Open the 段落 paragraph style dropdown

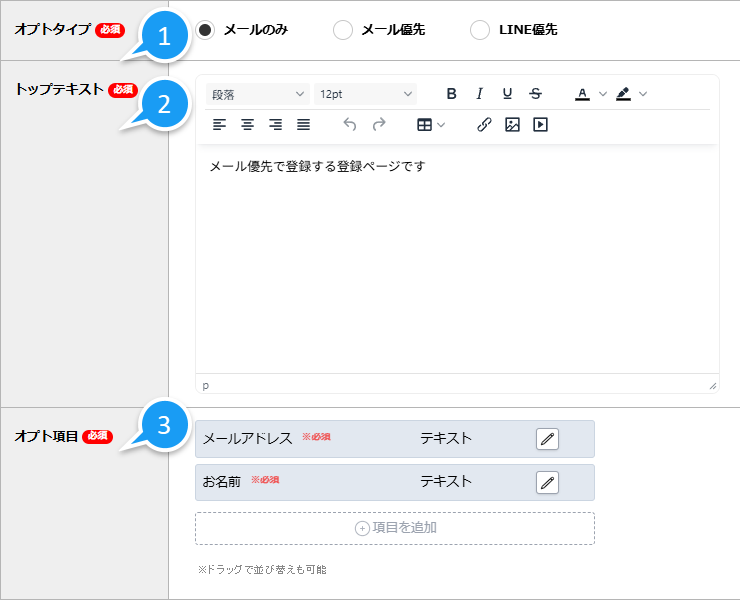click(258, 94)
